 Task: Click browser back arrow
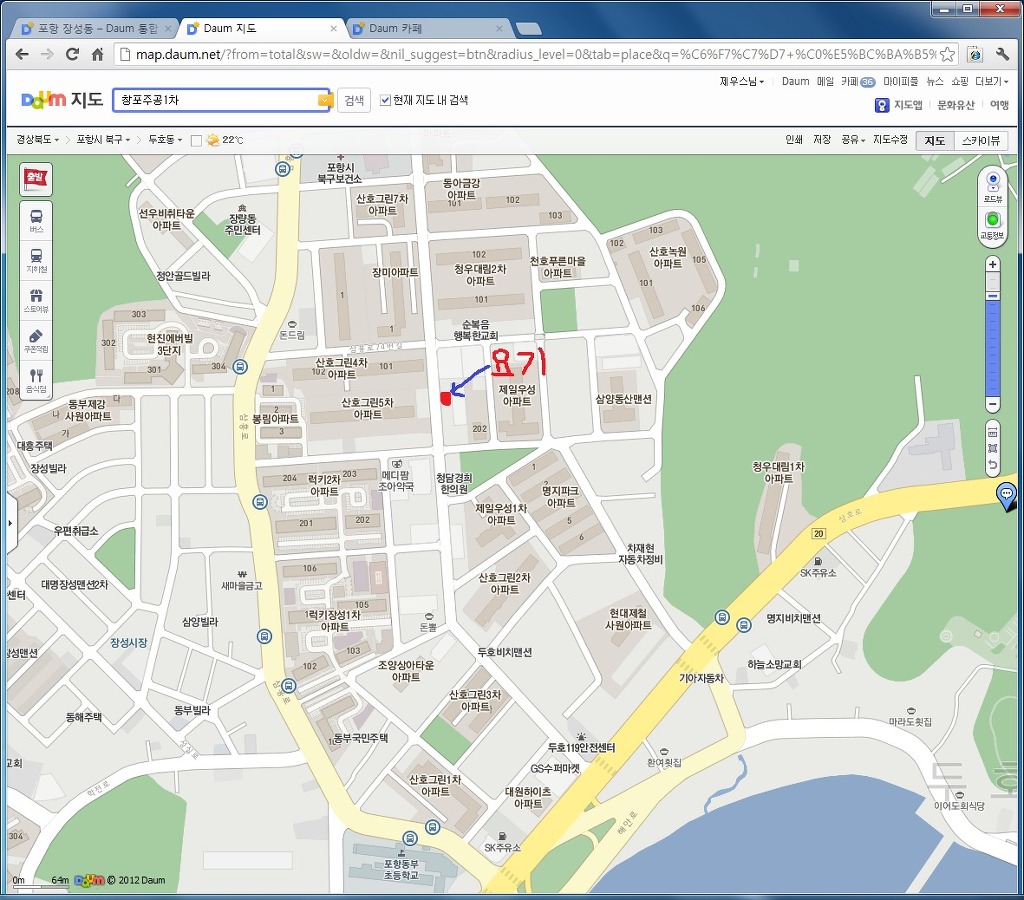pos(22,54)
